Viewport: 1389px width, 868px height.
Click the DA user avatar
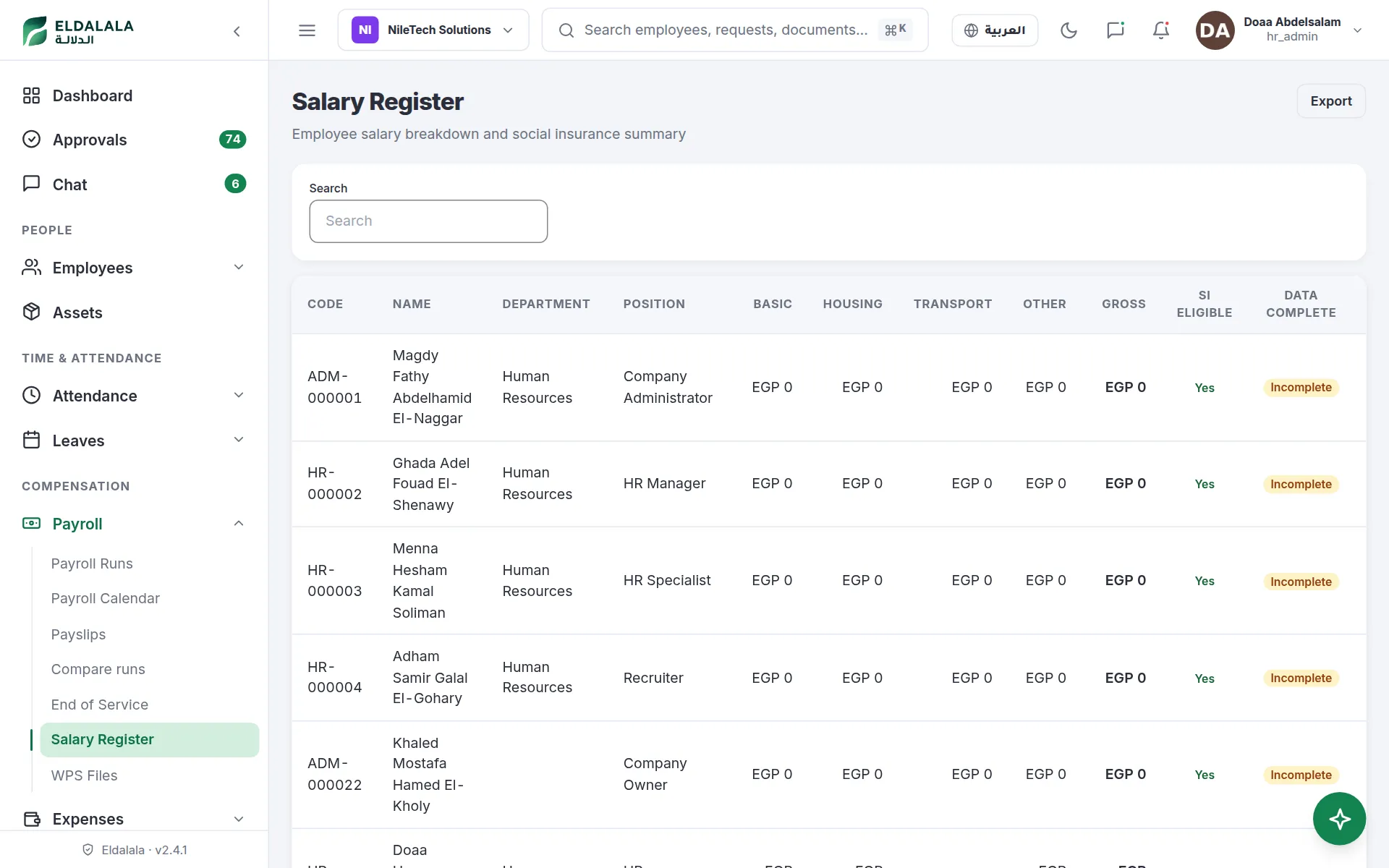tap(1215, 30)
